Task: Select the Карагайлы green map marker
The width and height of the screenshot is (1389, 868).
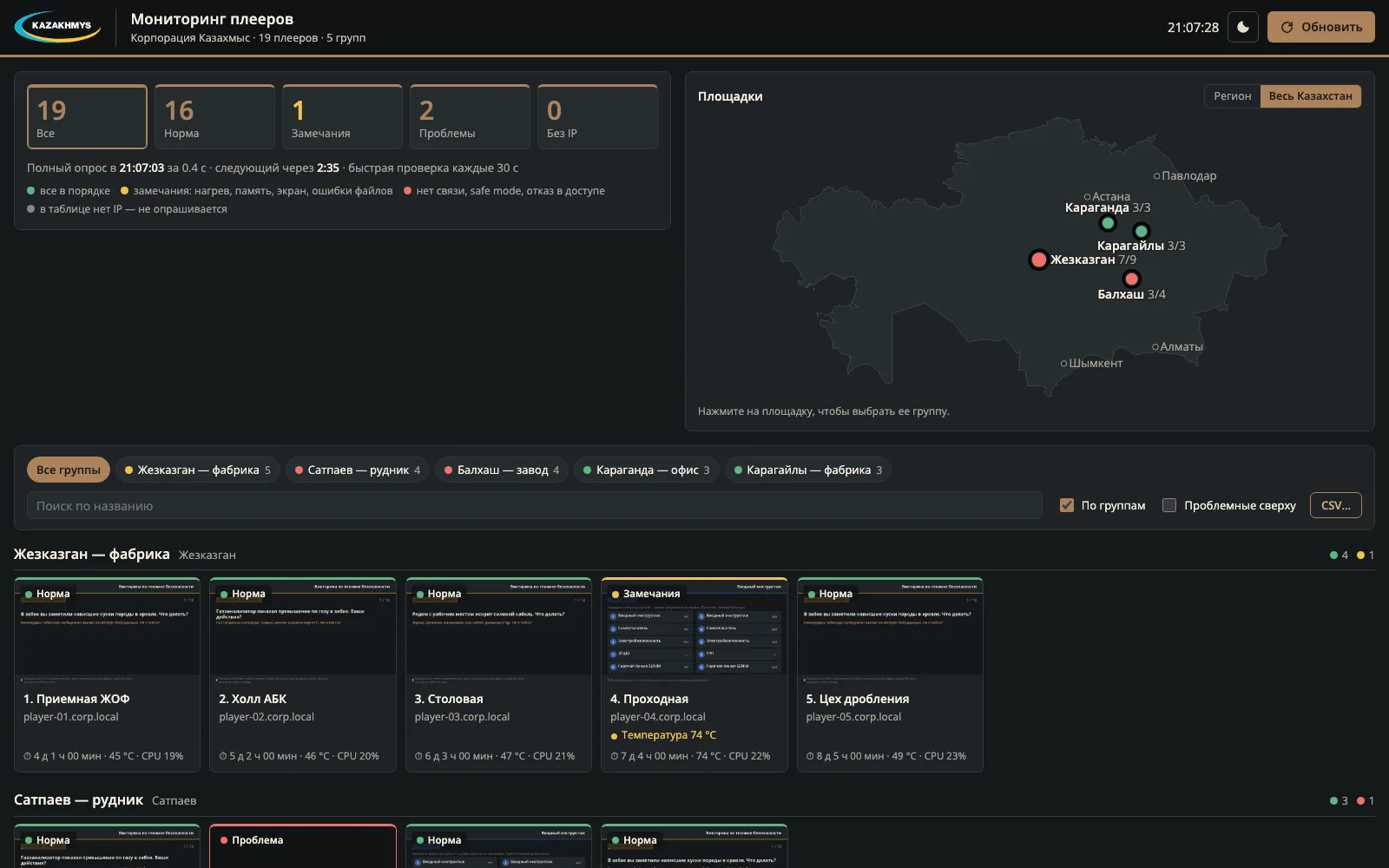Action: click(x=1142, y=231)
